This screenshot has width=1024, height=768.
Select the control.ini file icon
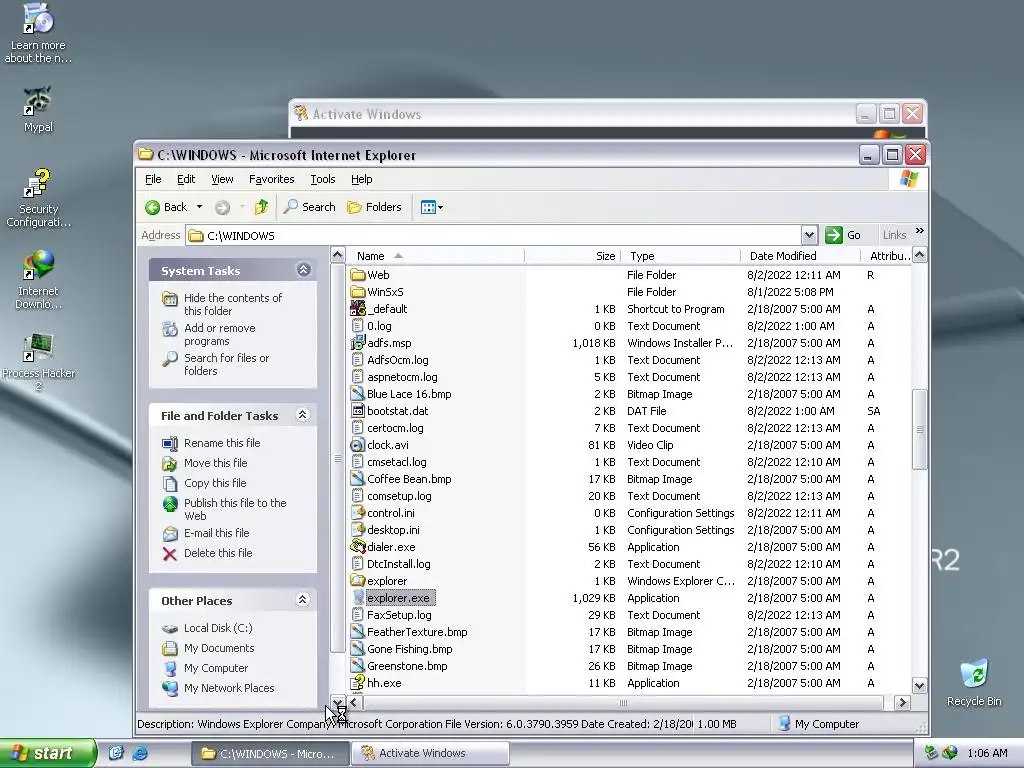(x=357, y=513)
